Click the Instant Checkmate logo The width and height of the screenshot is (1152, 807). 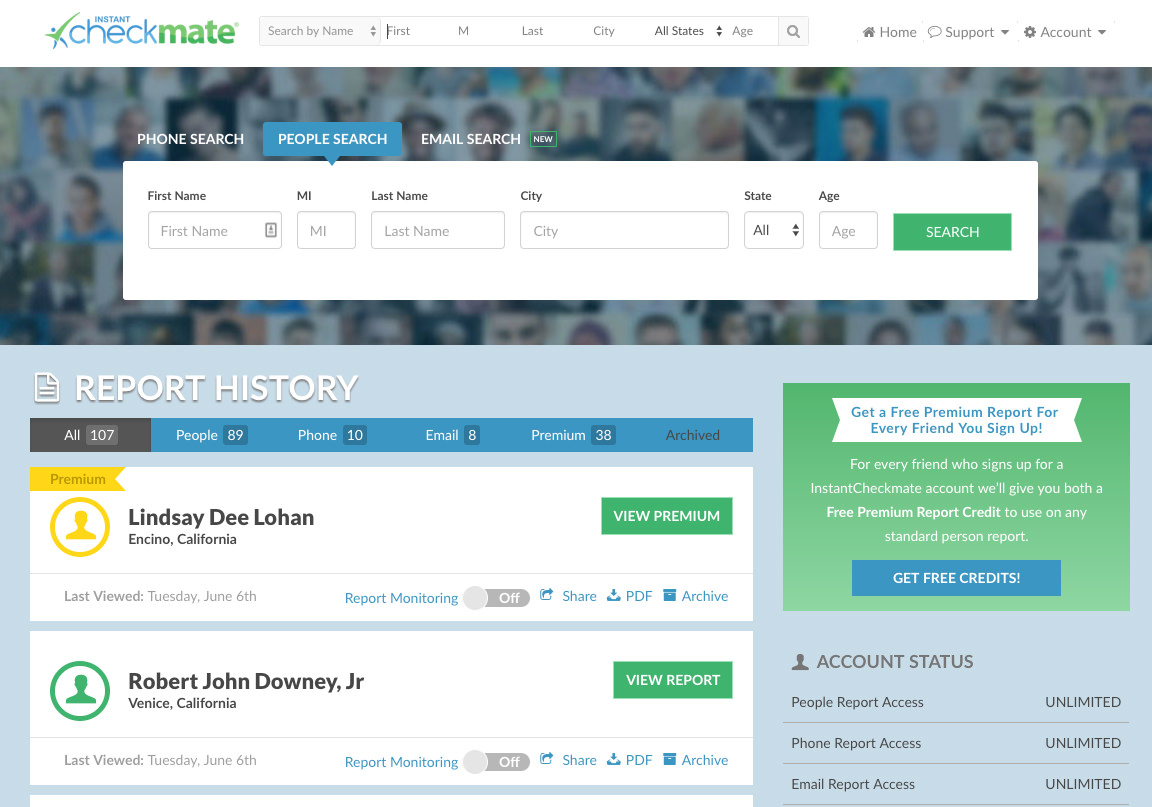point(141,31)
